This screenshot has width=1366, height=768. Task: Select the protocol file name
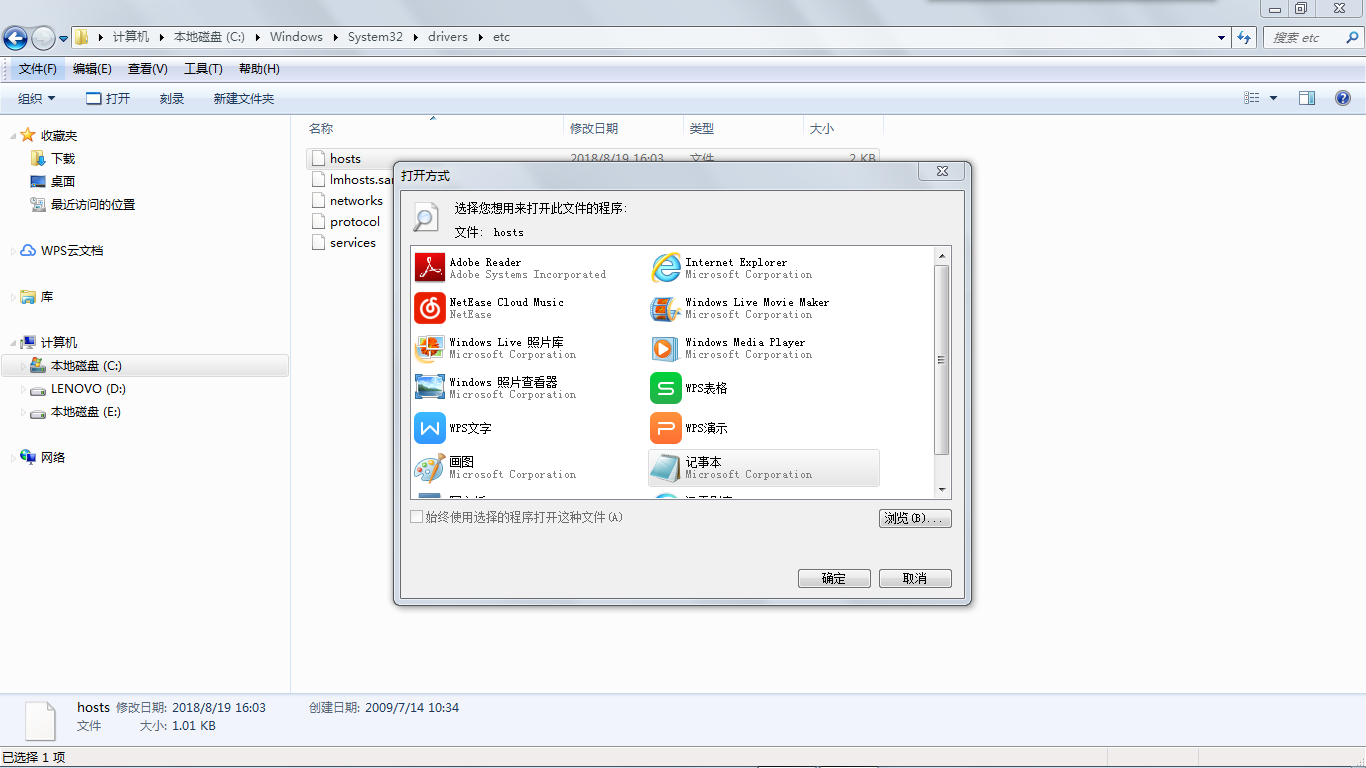click(x=355, y=221)
